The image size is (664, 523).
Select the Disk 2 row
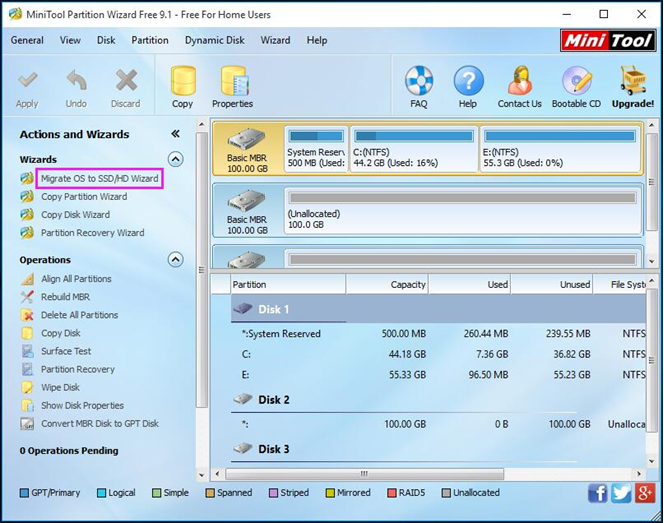click(438, 400)
